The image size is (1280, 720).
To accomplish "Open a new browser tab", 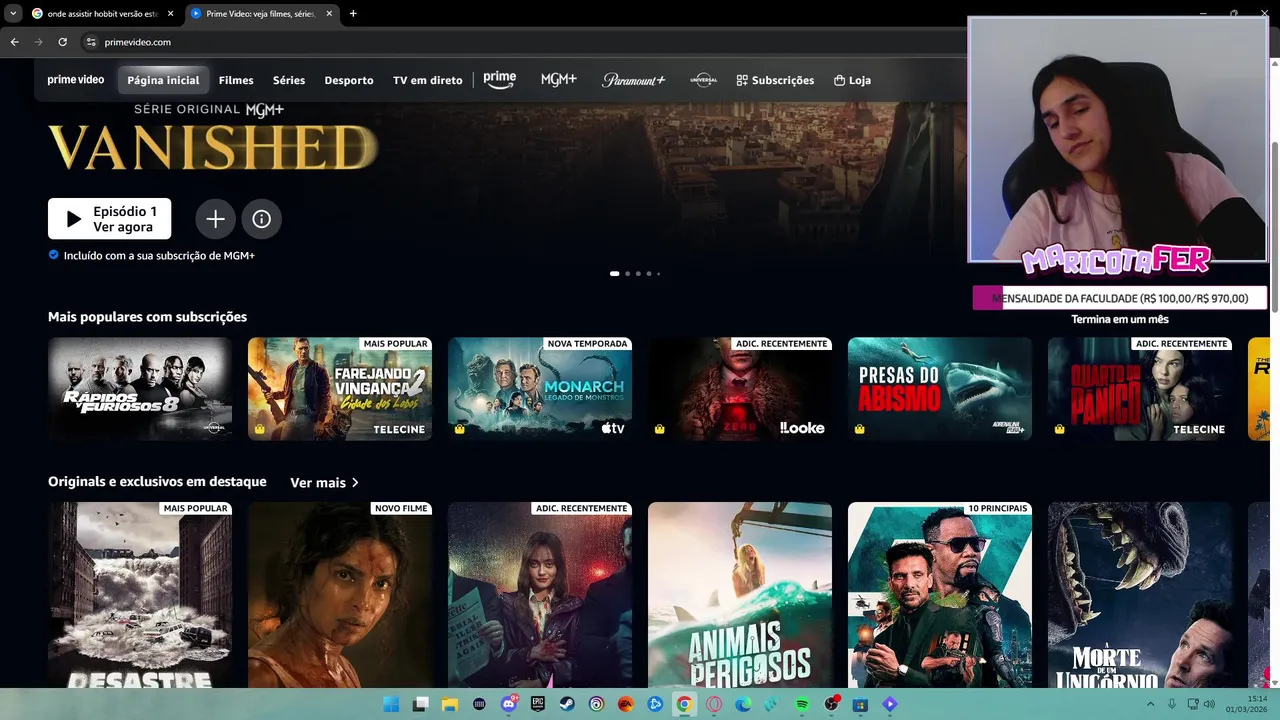I will tap(353, 14).
